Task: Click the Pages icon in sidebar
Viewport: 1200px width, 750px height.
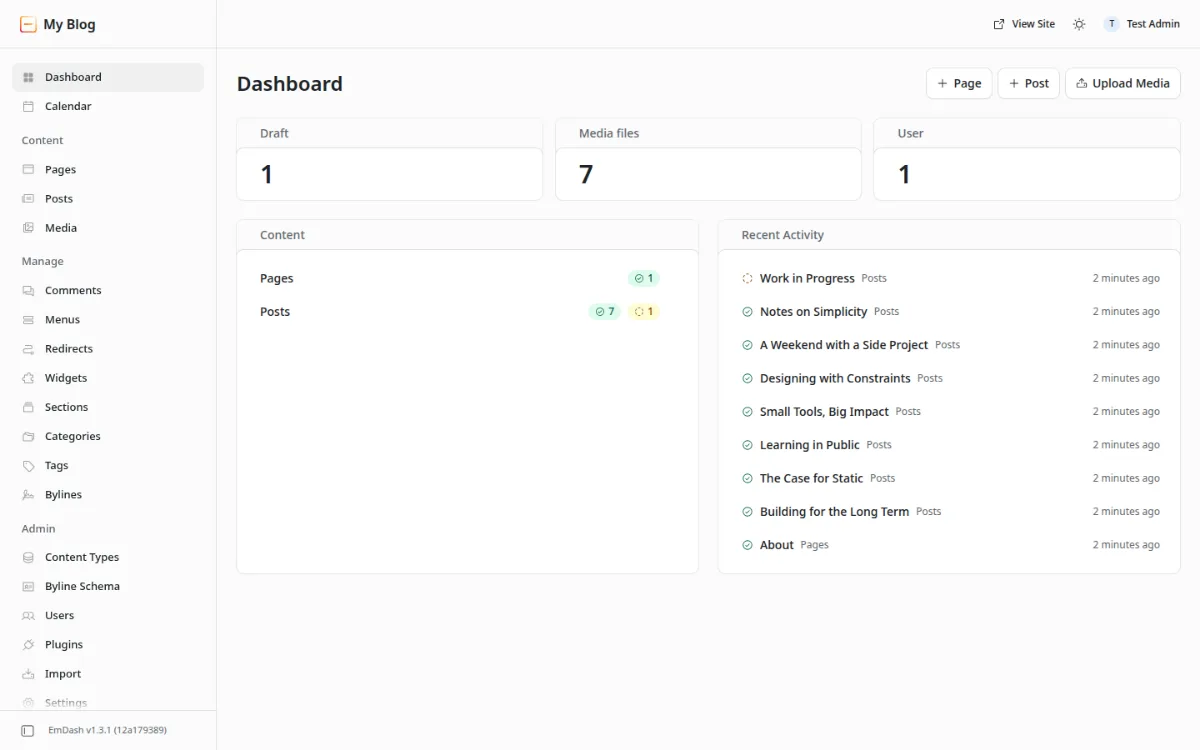Action: pyautogui.click(x=28, y=170)
